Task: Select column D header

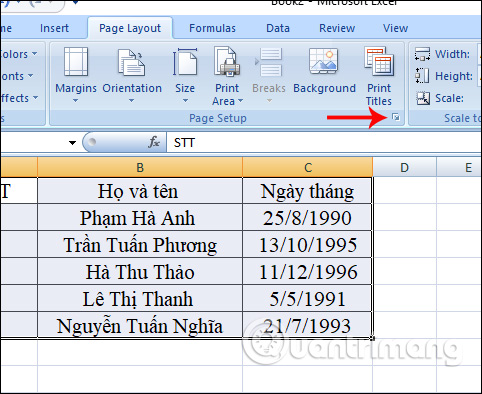Action: click(404, 167)
